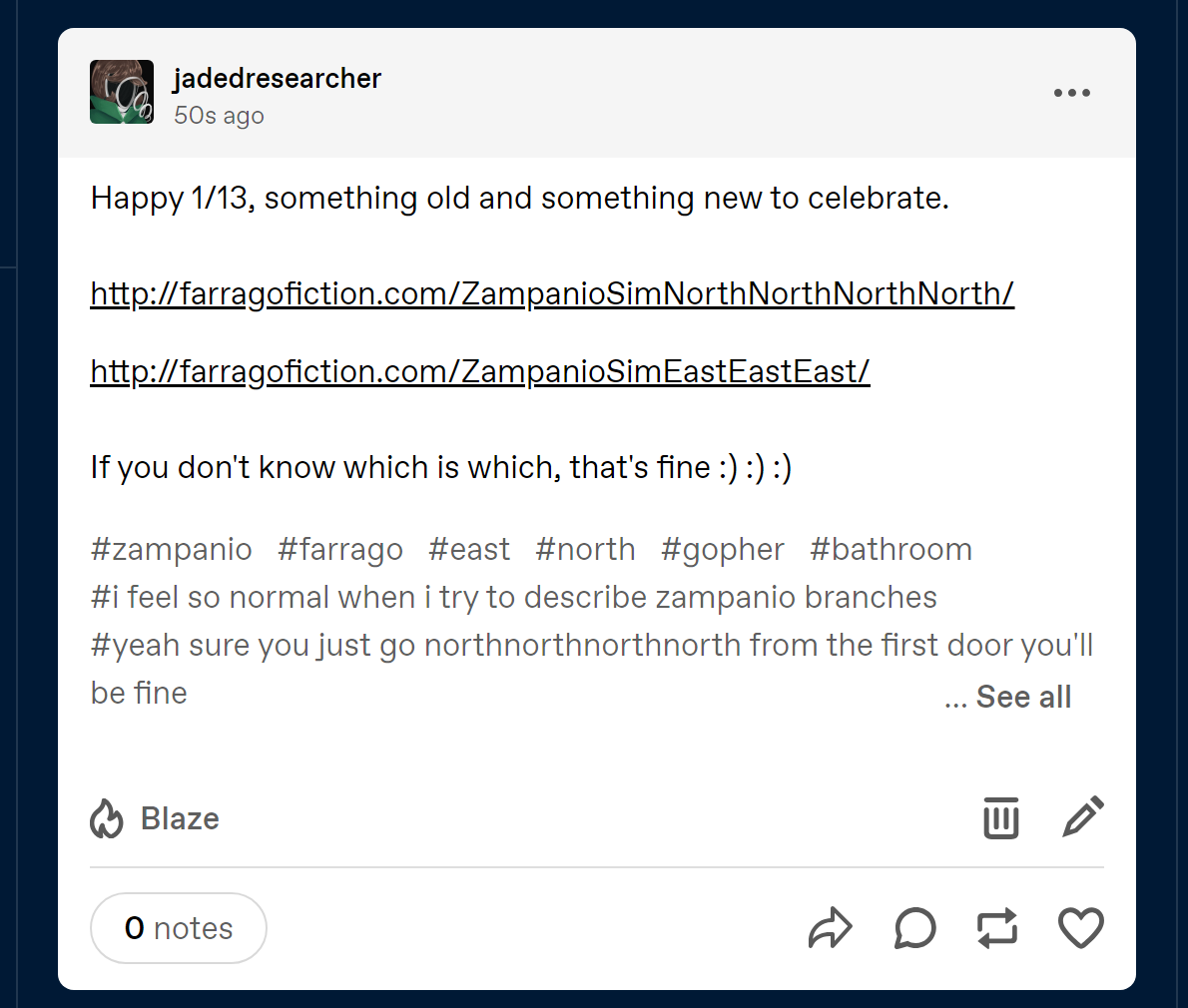Click the Blaze flame button
1188x1008 pixels.
[156, 818]
